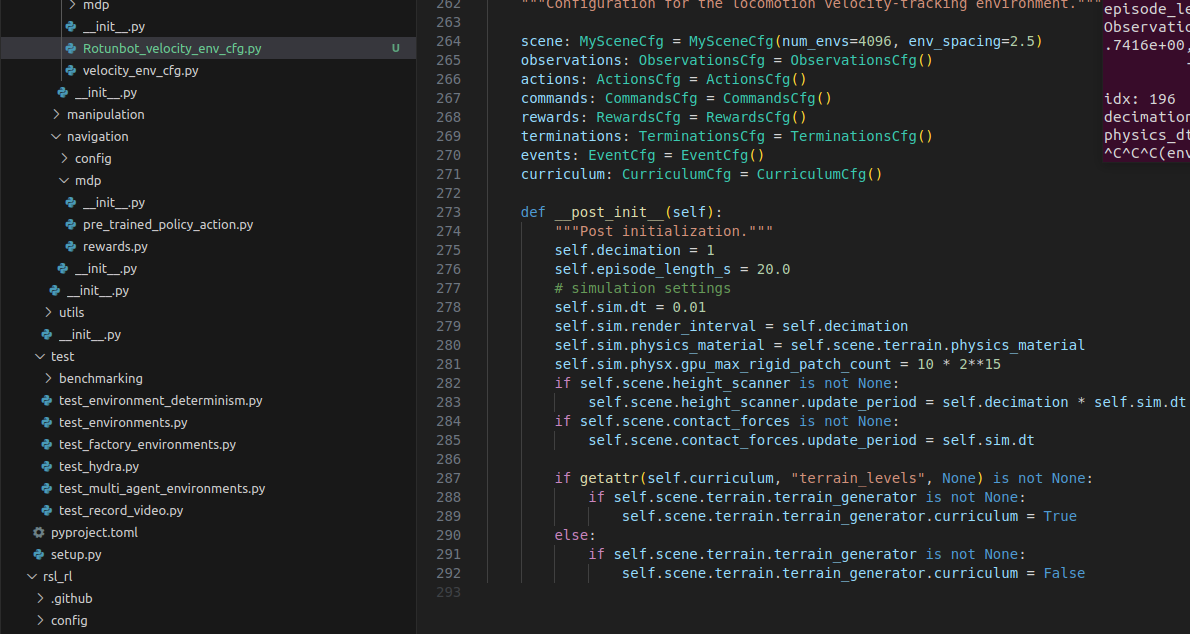Click Python icon of pre_trained_policy_action.py
Viewport: 1190px width, 634px height.
pyautogui.click(x=71, y=224)
